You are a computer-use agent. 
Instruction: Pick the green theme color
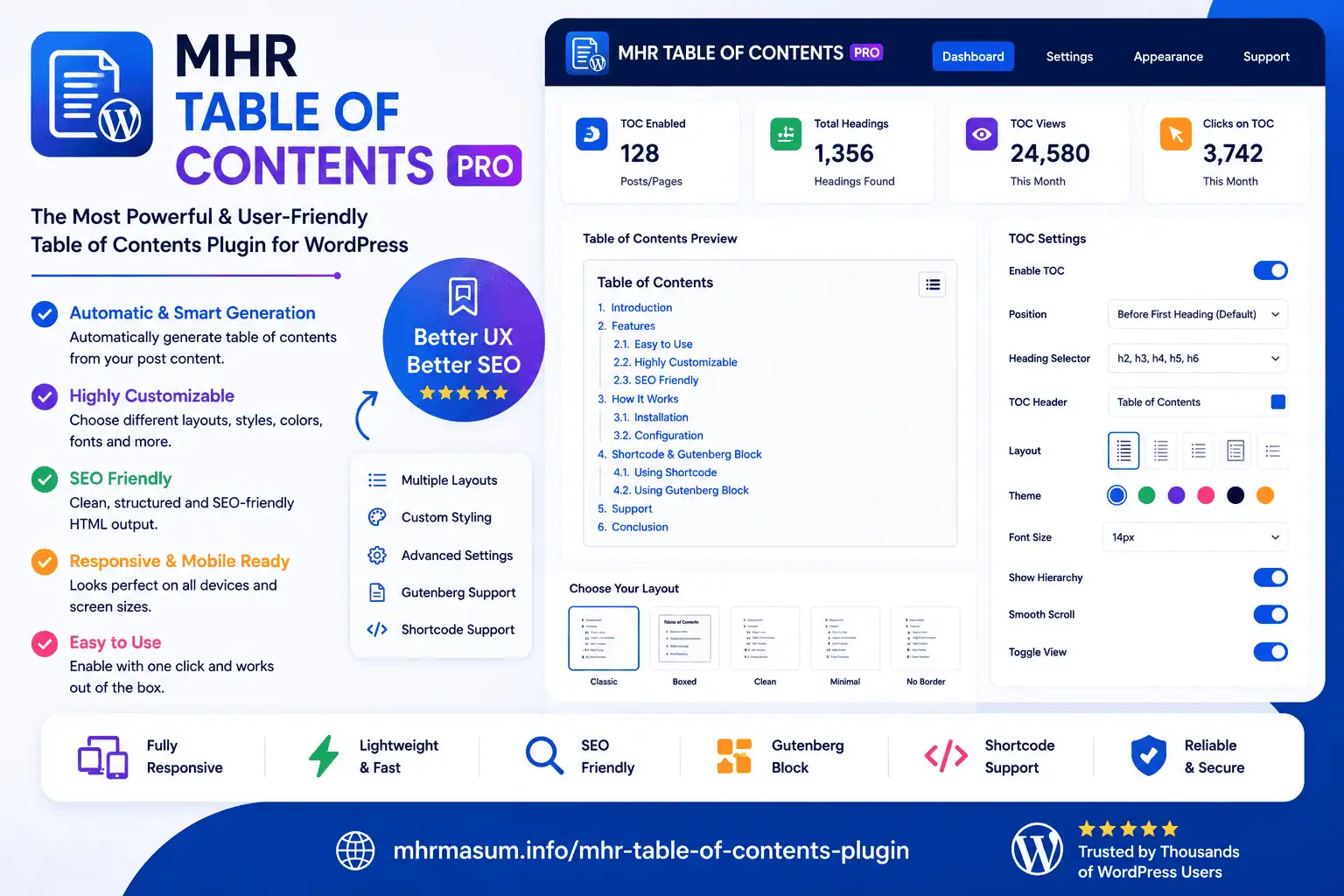coord(1146,495)
